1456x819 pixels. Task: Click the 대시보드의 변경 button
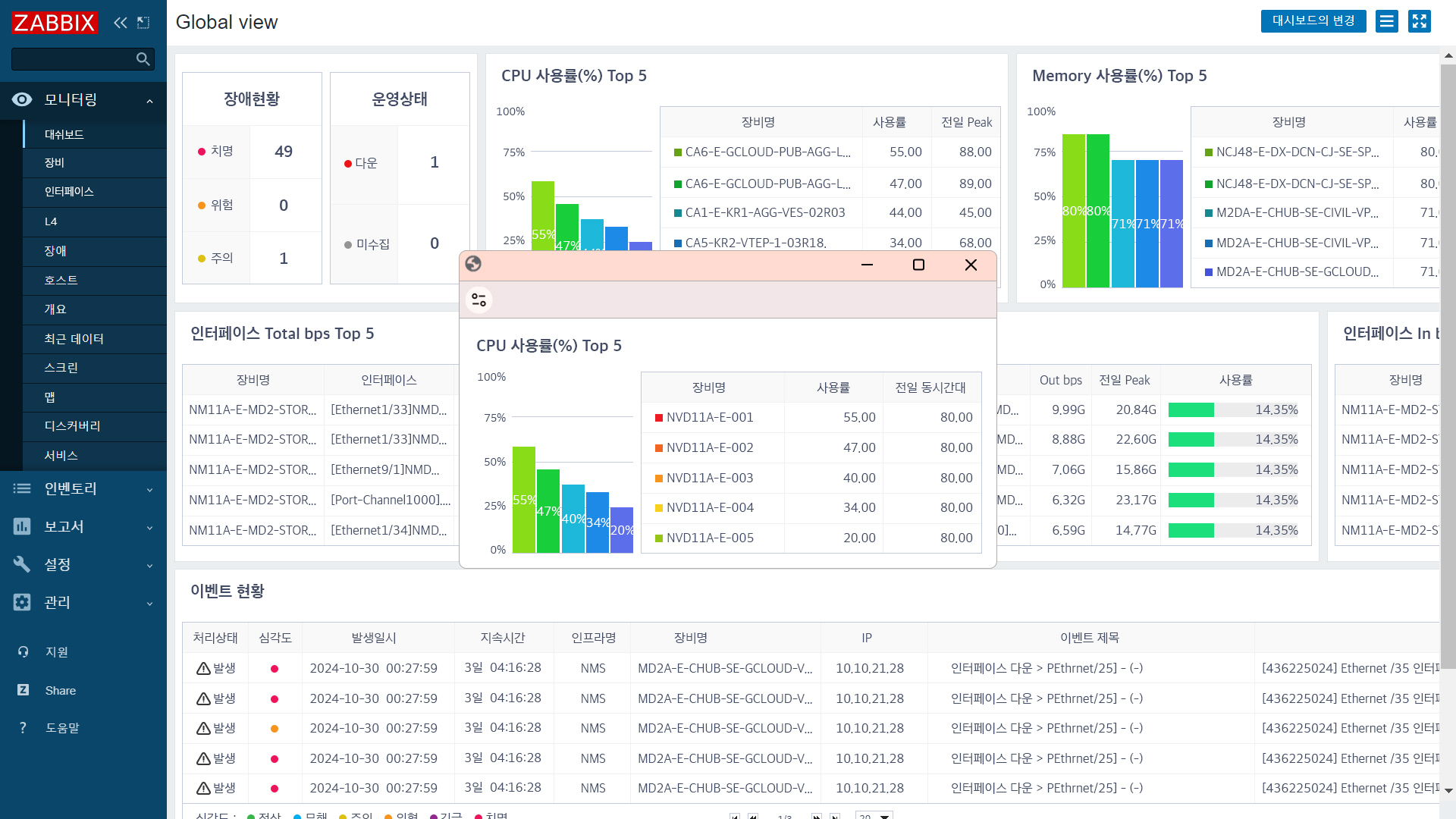pyautogui.click(x=1313, y=21)
